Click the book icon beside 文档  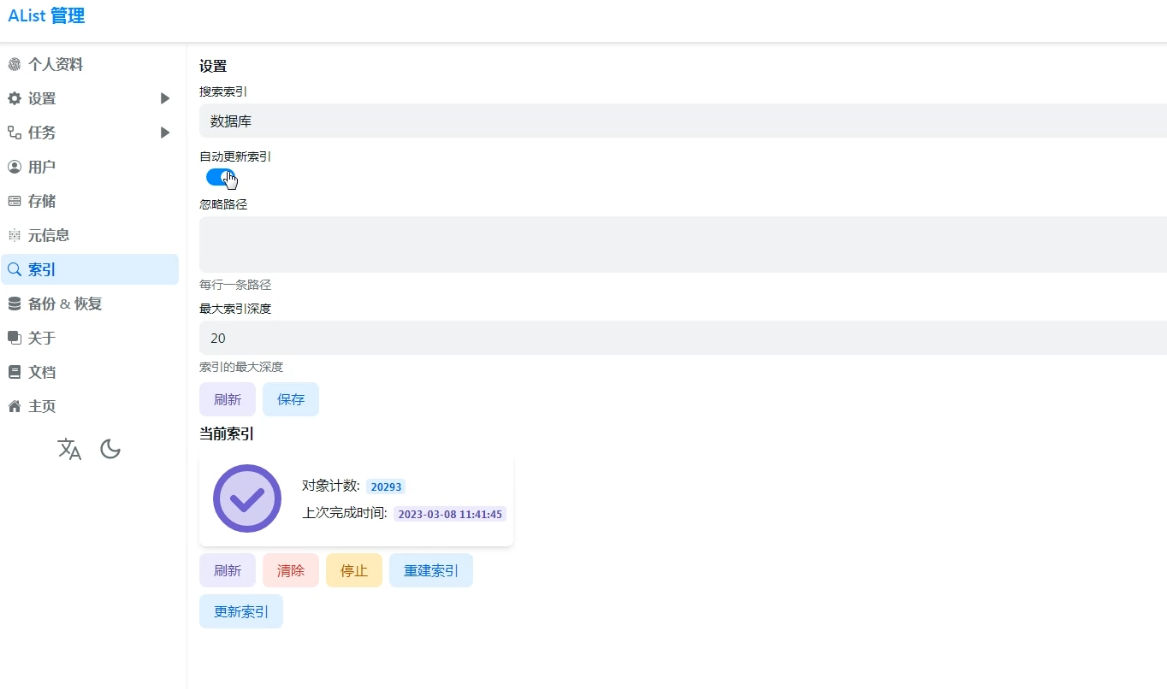coord(14,372)
